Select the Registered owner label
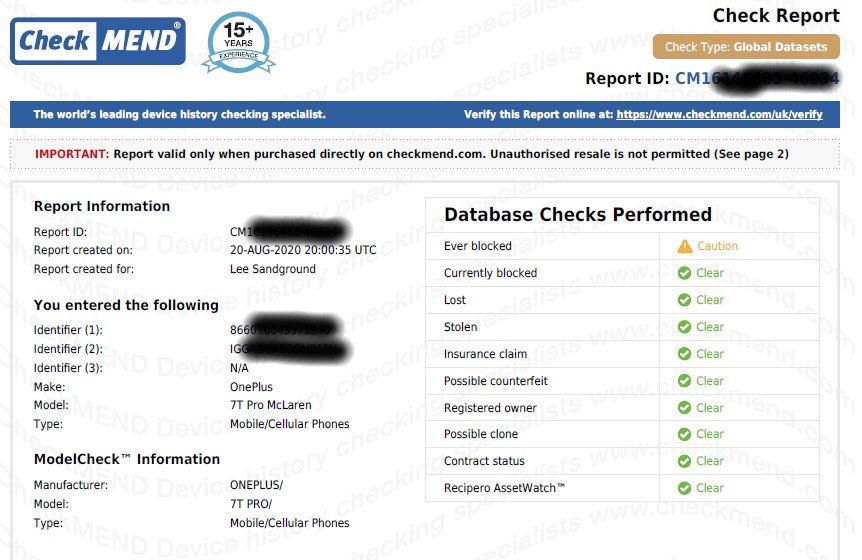Screen dimensions: 862x560 point(490,408)
